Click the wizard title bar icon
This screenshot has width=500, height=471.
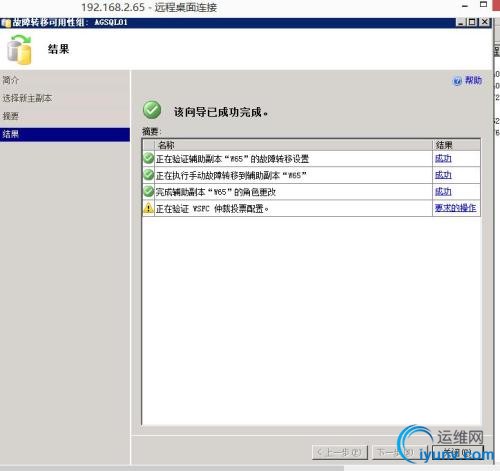point(6,23)
